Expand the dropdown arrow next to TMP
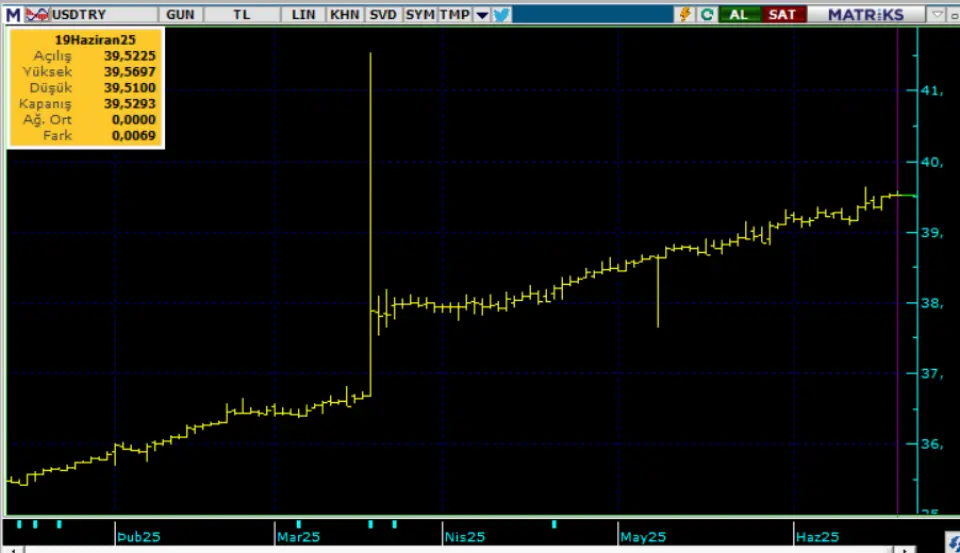 coord(482,15)
